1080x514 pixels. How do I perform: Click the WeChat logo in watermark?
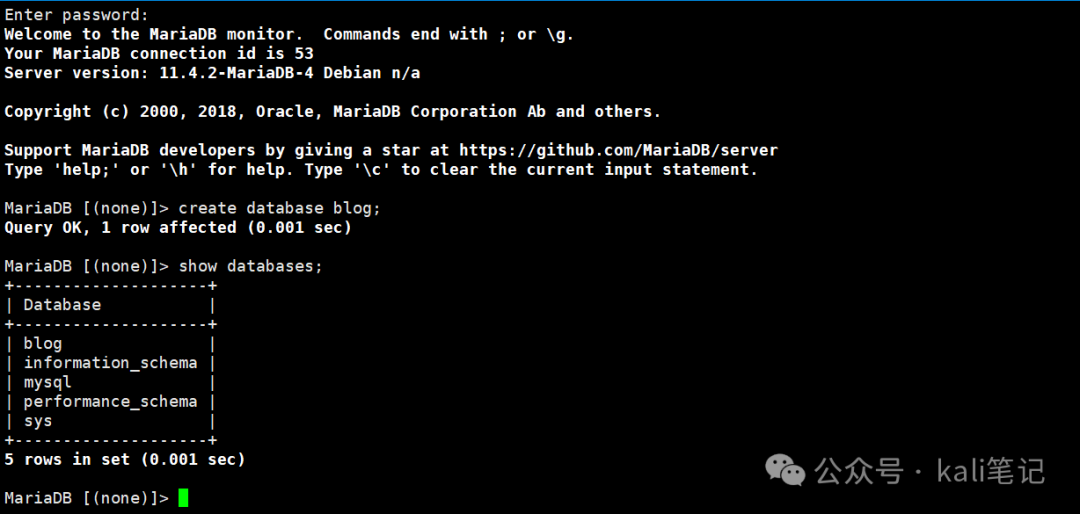pyautogui.click(x=786, y=470)
